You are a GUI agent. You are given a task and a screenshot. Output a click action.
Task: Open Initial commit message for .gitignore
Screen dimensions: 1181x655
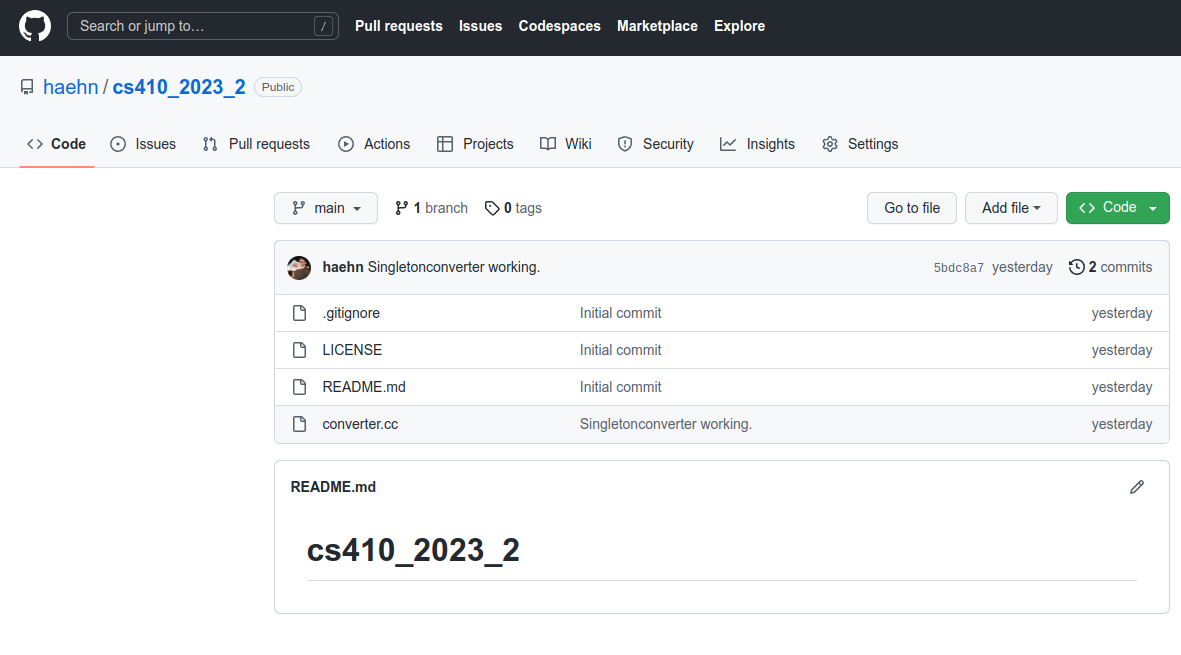[621, 313]
